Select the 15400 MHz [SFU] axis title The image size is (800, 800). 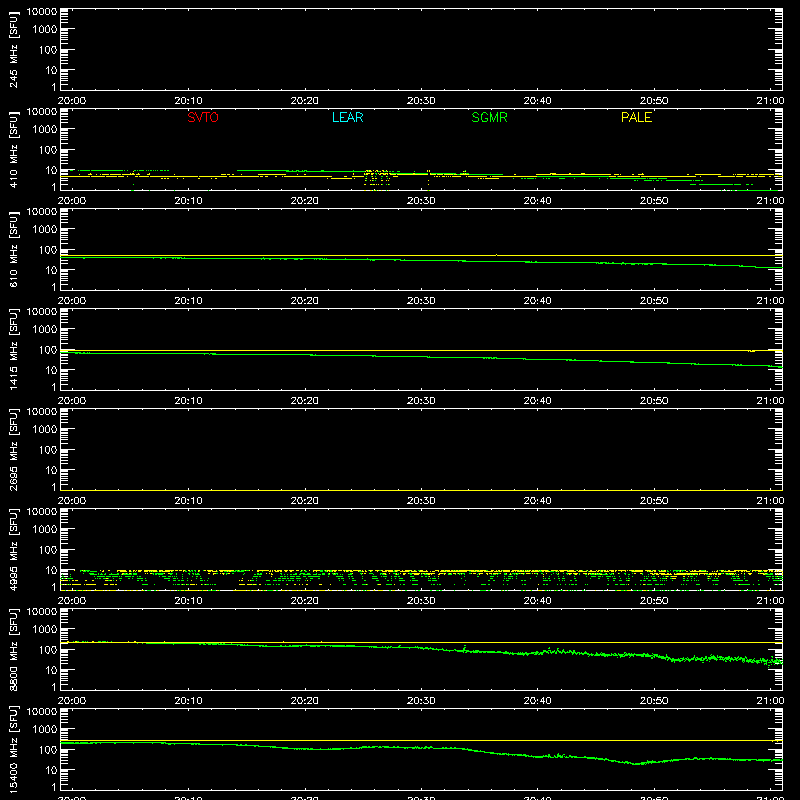tap(13, 749)
